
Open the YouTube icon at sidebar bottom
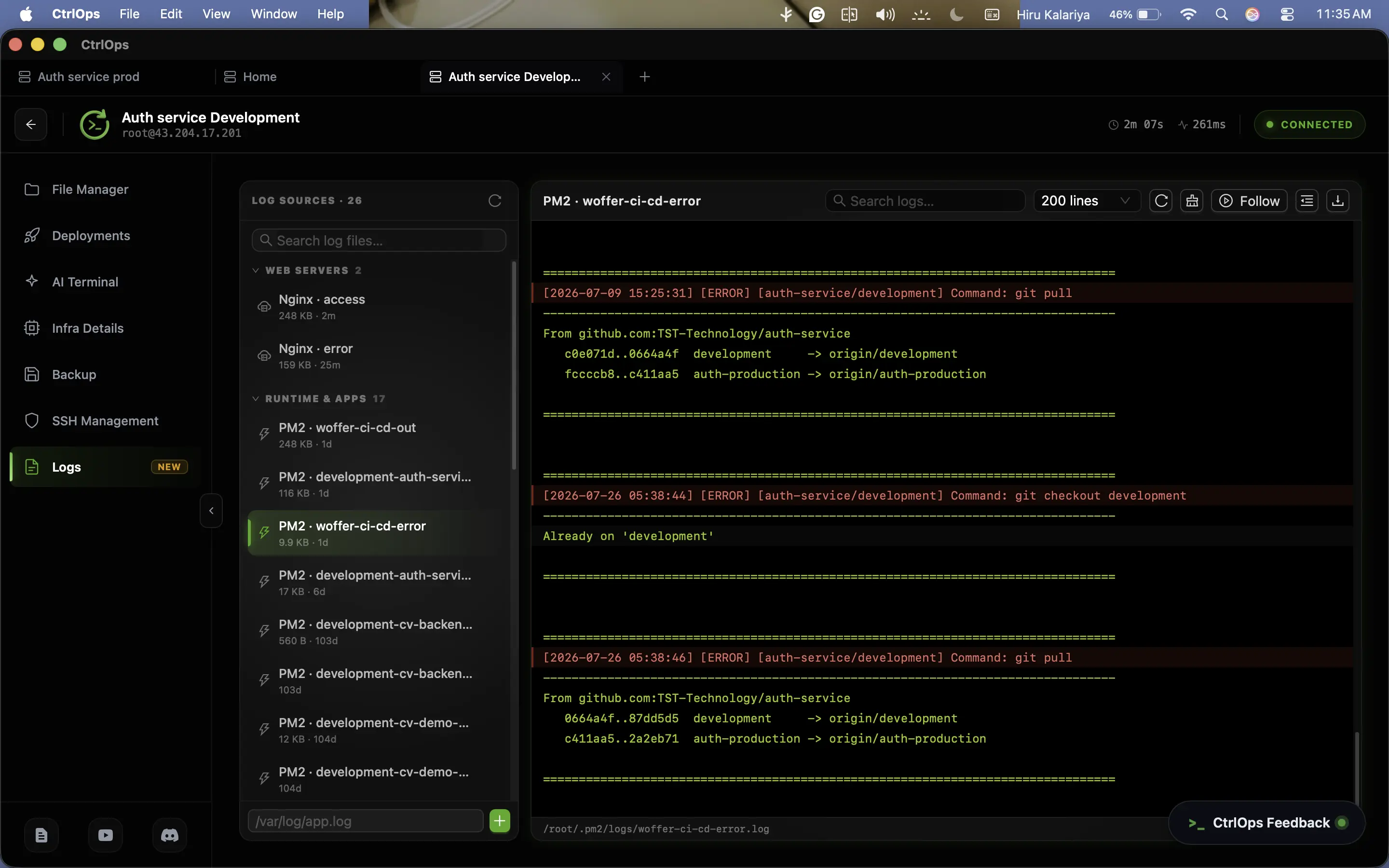[106, 835]
